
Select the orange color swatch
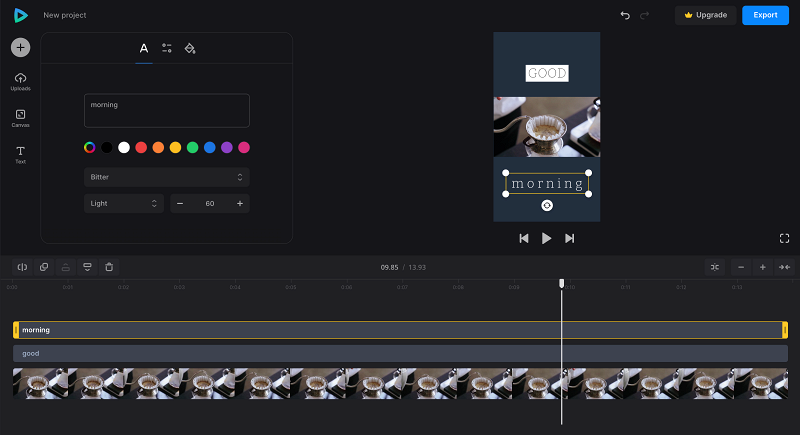click(158, 147)
